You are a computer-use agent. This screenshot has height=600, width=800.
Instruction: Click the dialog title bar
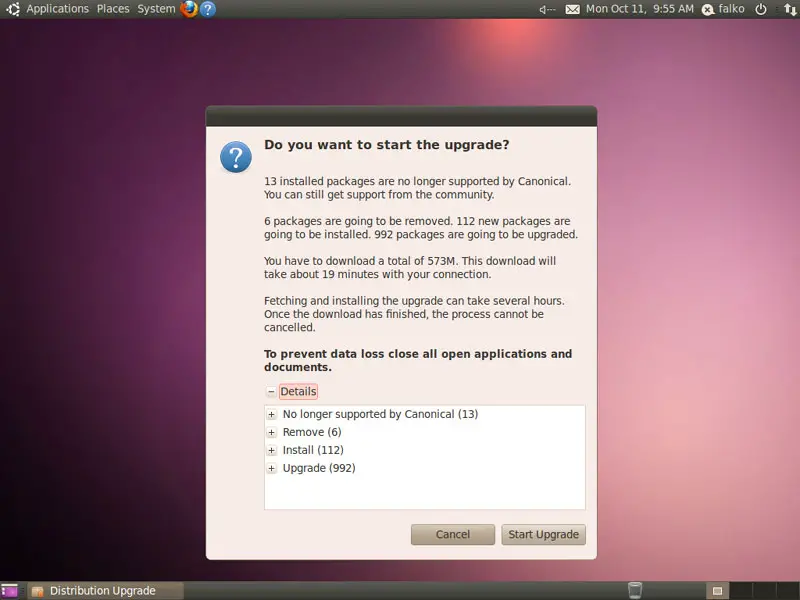point(401,116)
